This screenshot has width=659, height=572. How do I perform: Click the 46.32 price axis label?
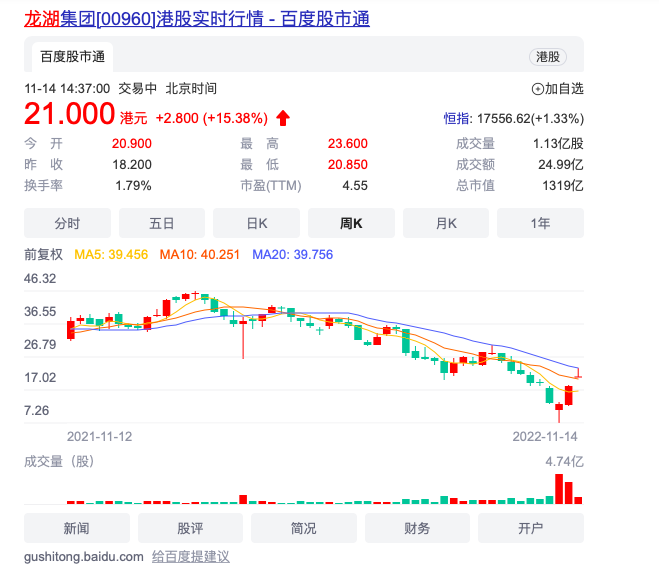pos(40,278)
